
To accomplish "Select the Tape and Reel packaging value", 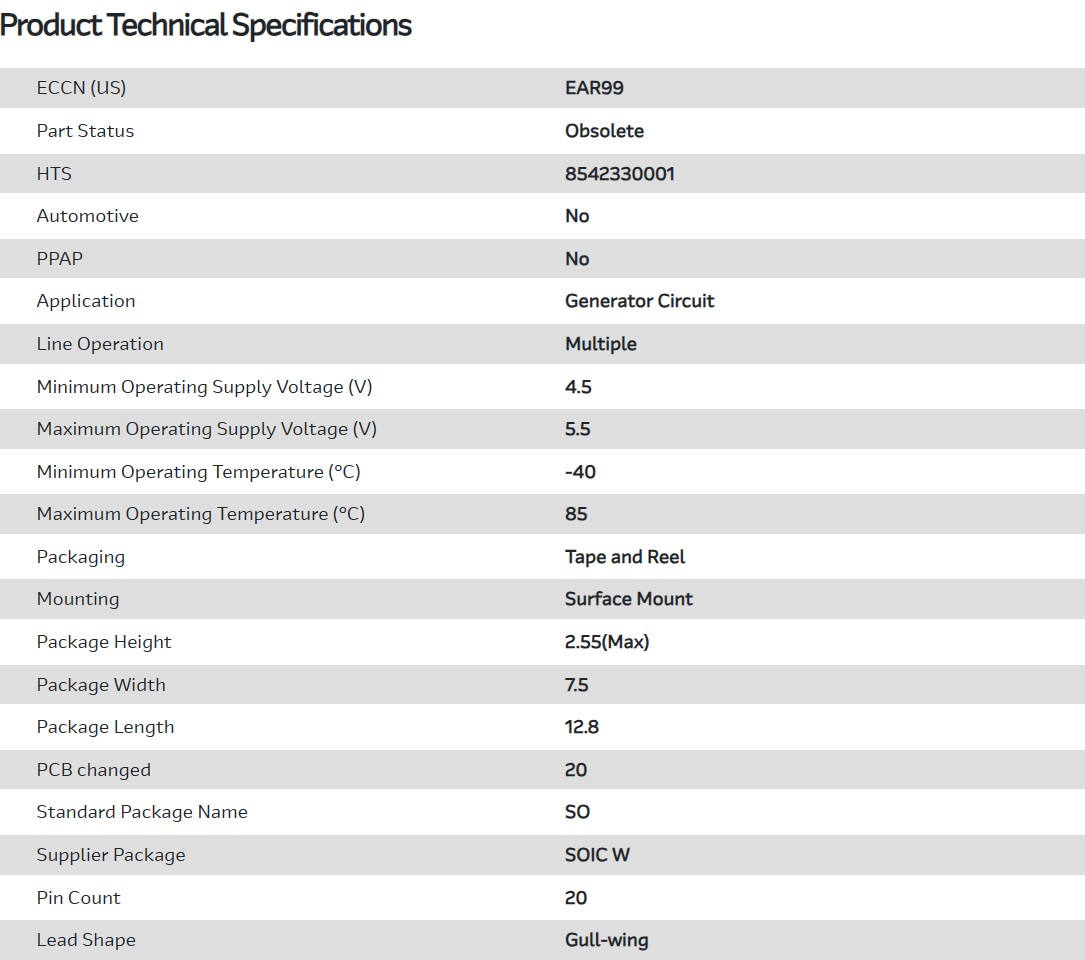I will coord(625,557).
